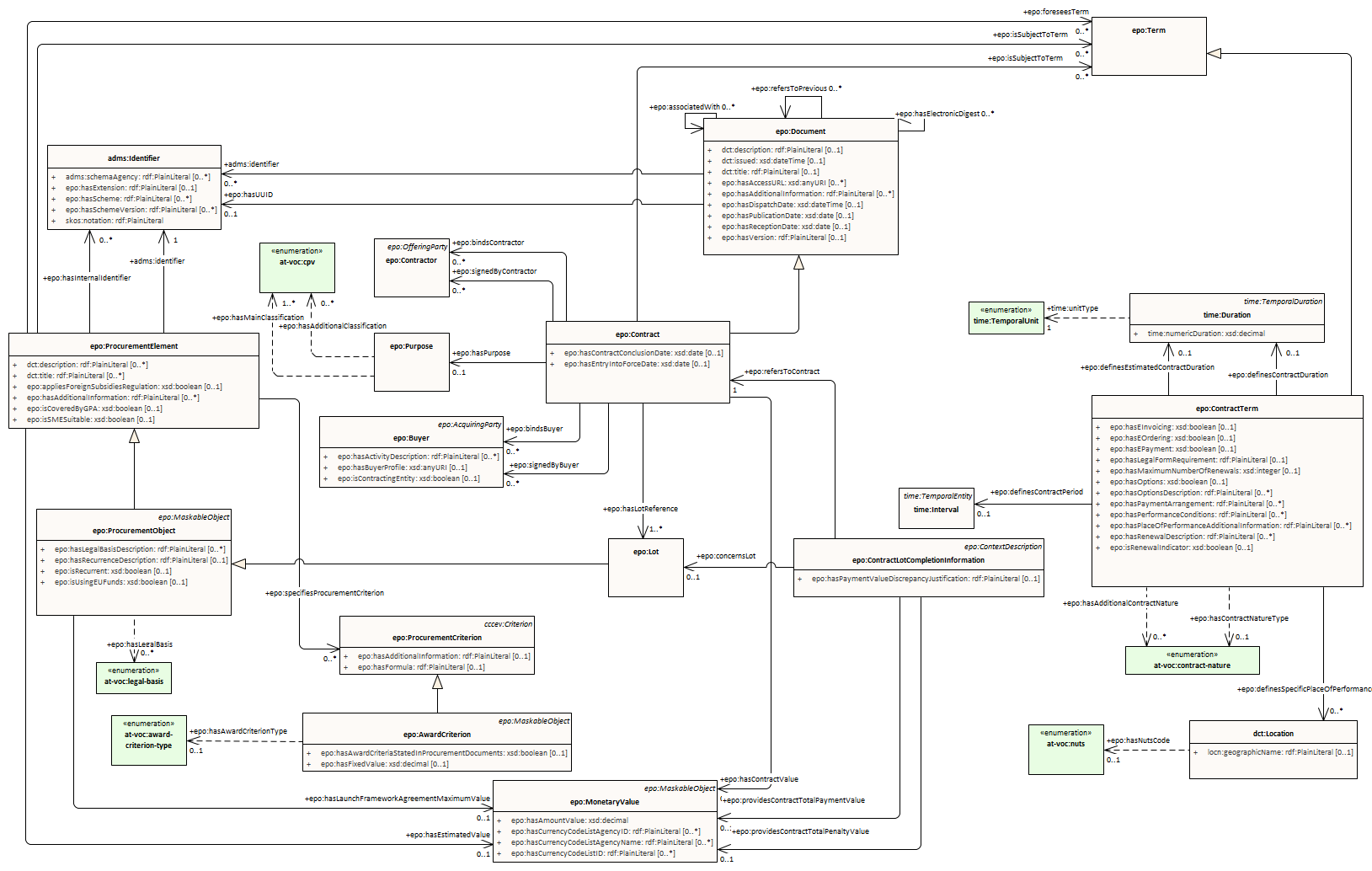Select the epo:Contract class header
The height and width of the screenshot is (871, 1372).
point(638,334)
